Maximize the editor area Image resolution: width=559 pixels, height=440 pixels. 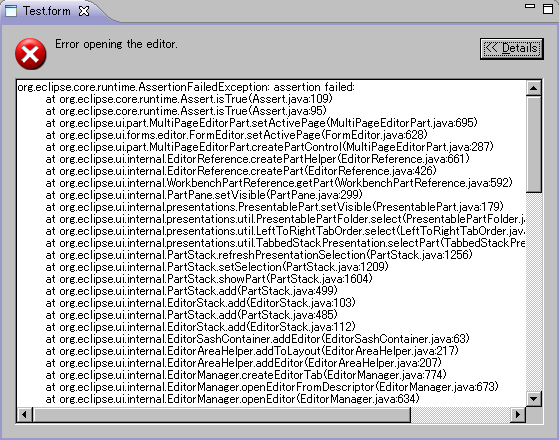point(548,9)
